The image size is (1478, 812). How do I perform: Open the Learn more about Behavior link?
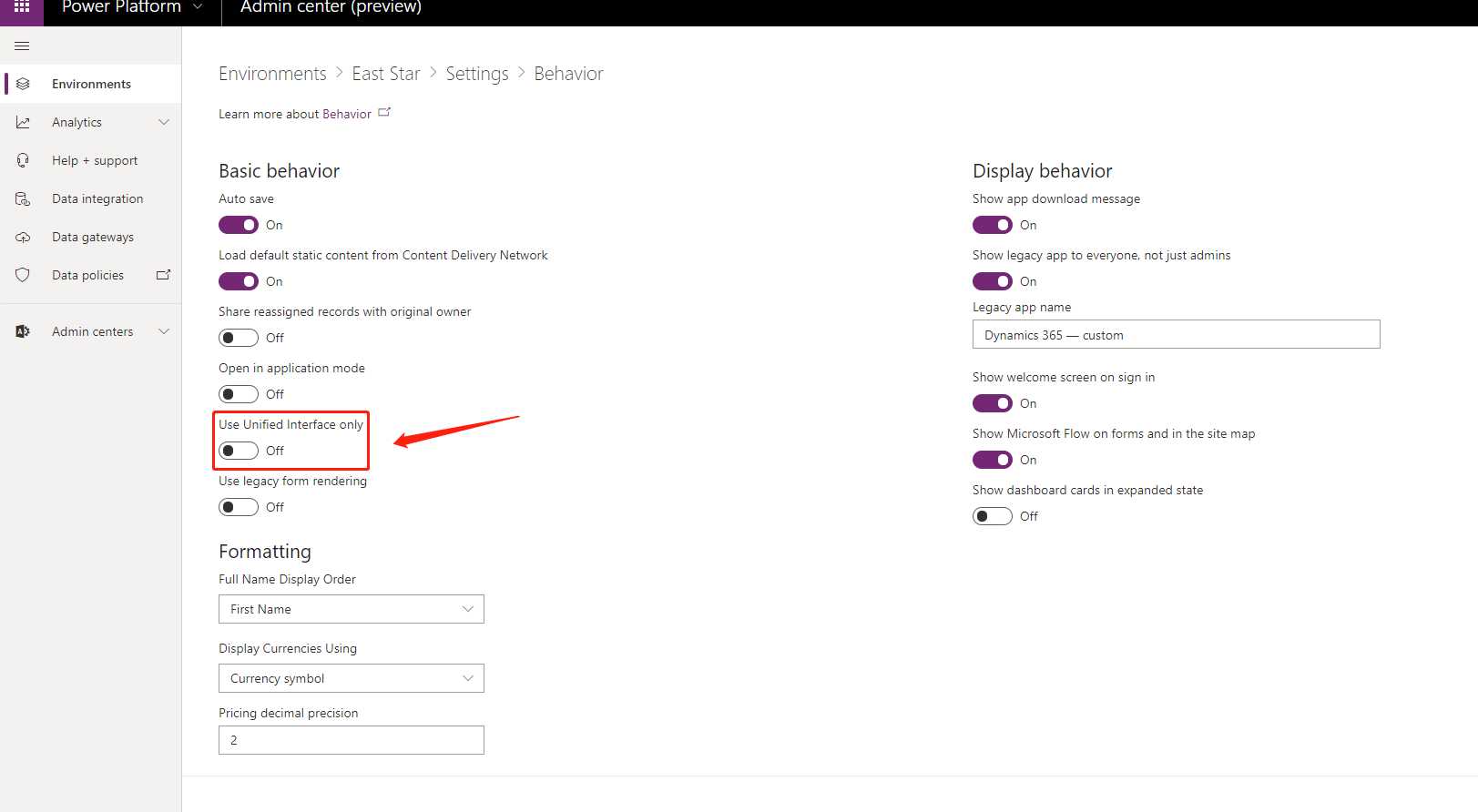click(347, 114)
